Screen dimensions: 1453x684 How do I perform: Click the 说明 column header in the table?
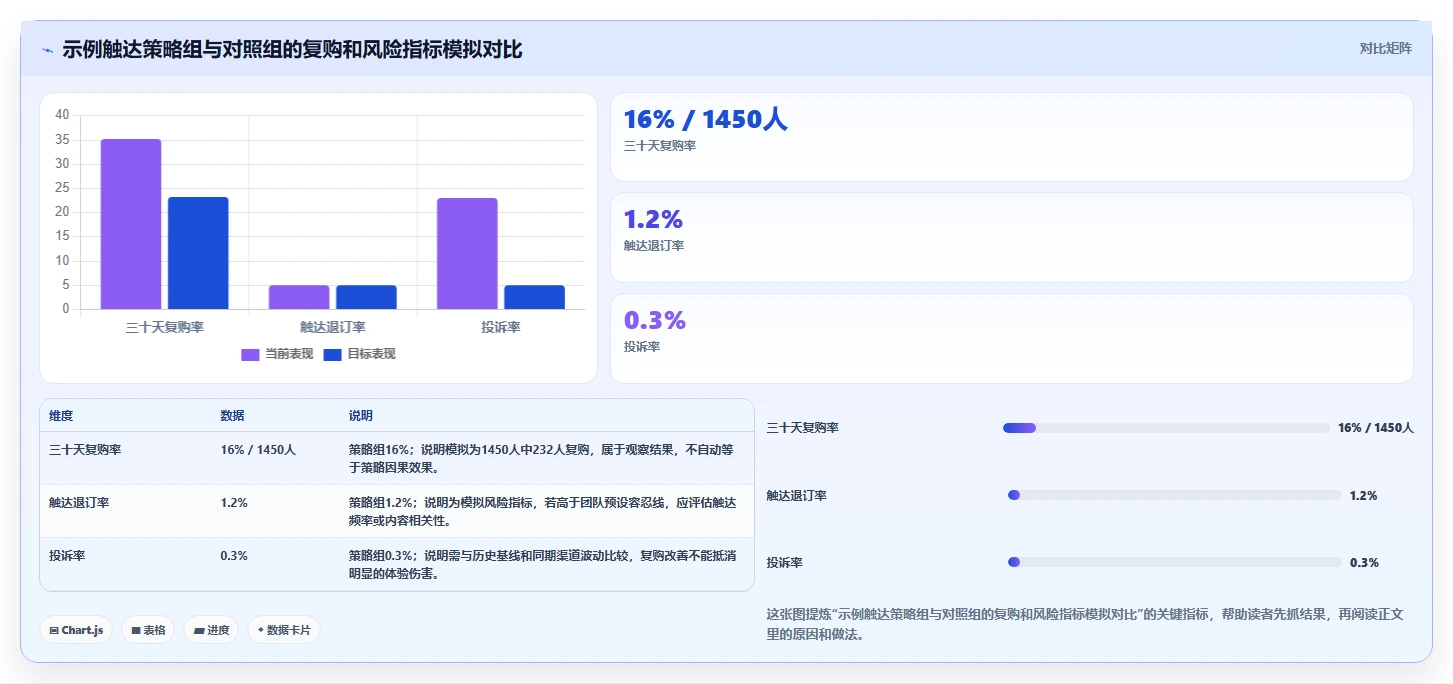point(361,416)
